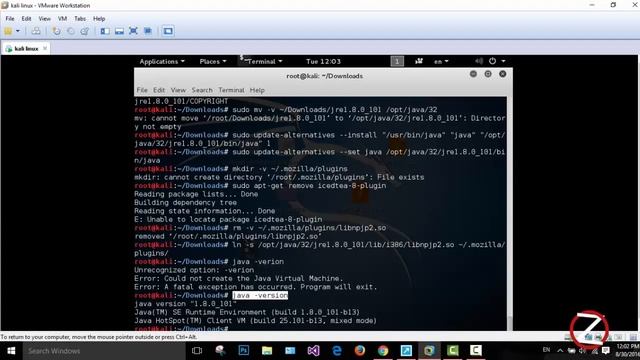Viewport: 640px width, 360px height.
Task: Click the Unity mode toolbar icon
Action: 148,31
